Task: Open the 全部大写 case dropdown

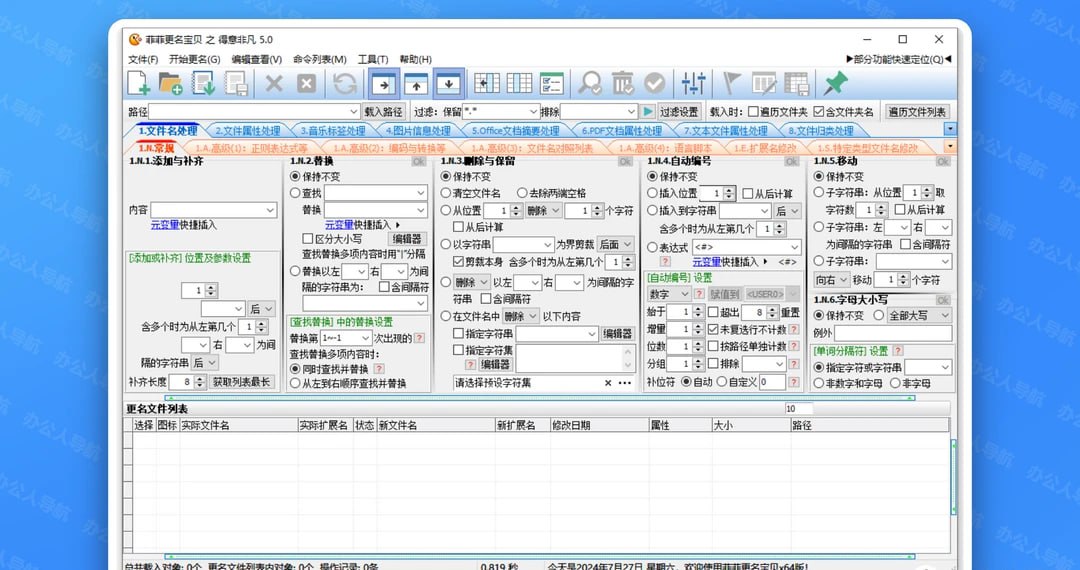Action: [918, 315]
